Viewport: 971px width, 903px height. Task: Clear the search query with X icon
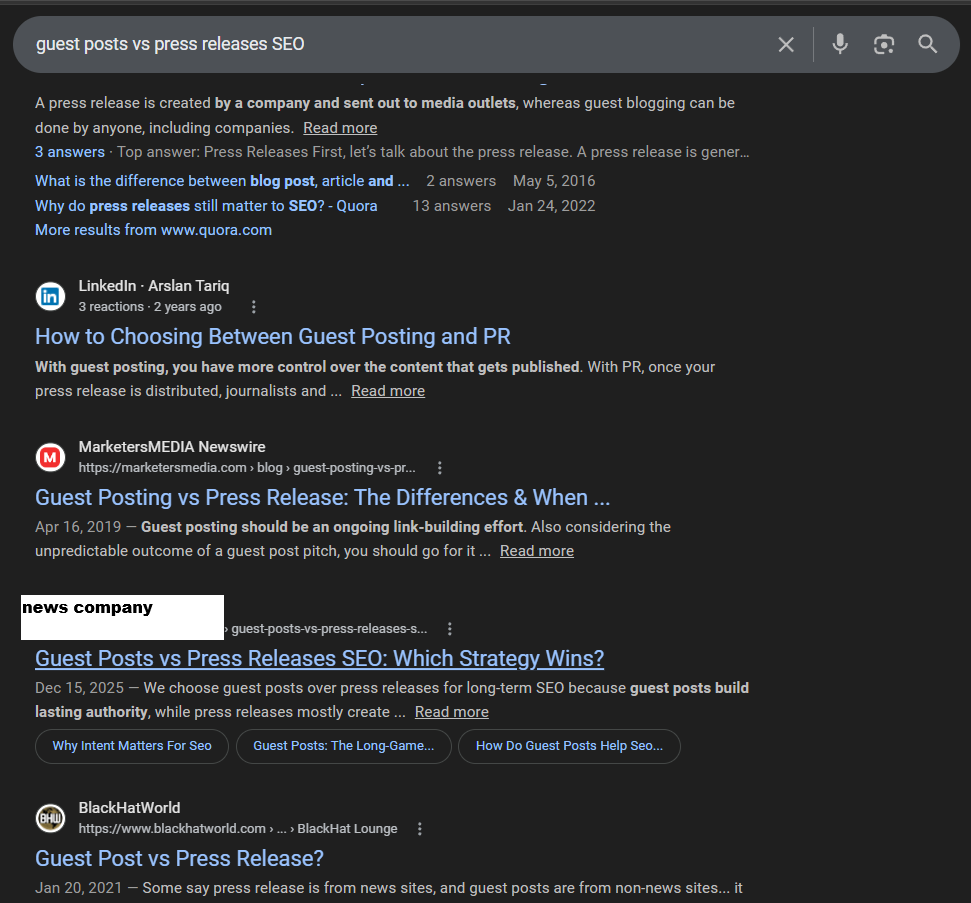point(786,44)
